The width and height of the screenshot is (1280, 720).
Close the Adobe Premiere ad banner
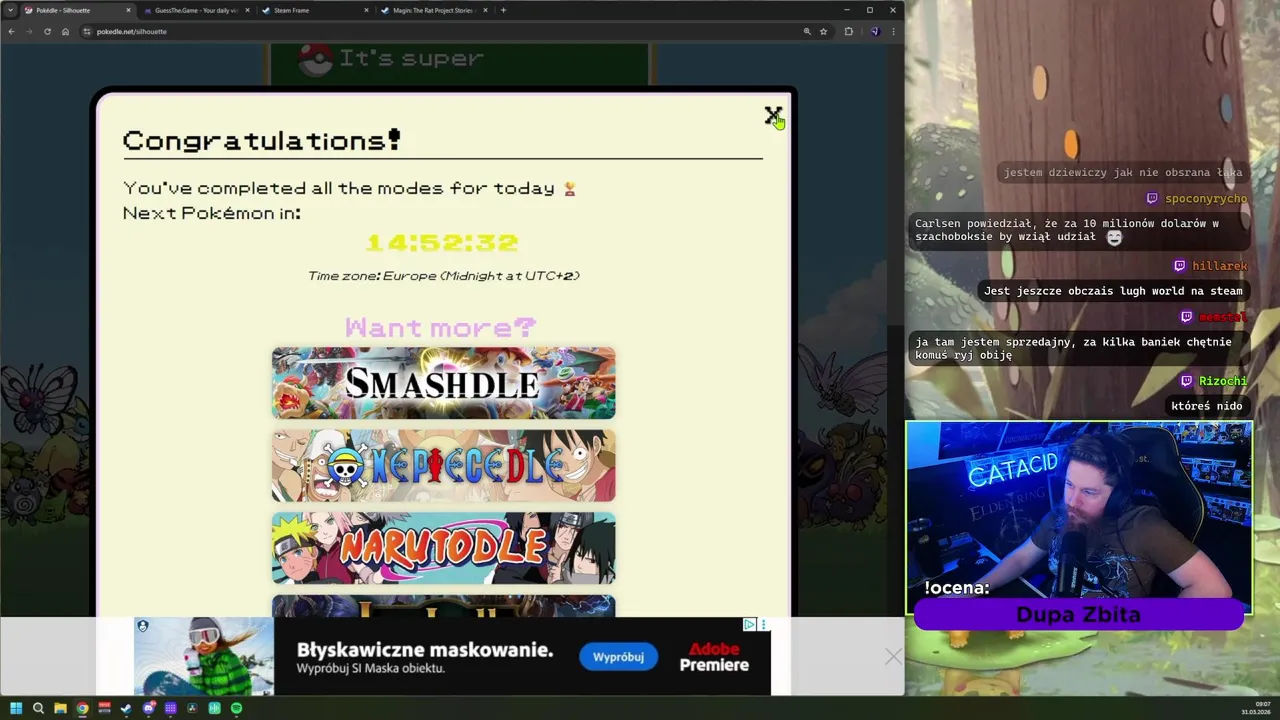point(893,657)
